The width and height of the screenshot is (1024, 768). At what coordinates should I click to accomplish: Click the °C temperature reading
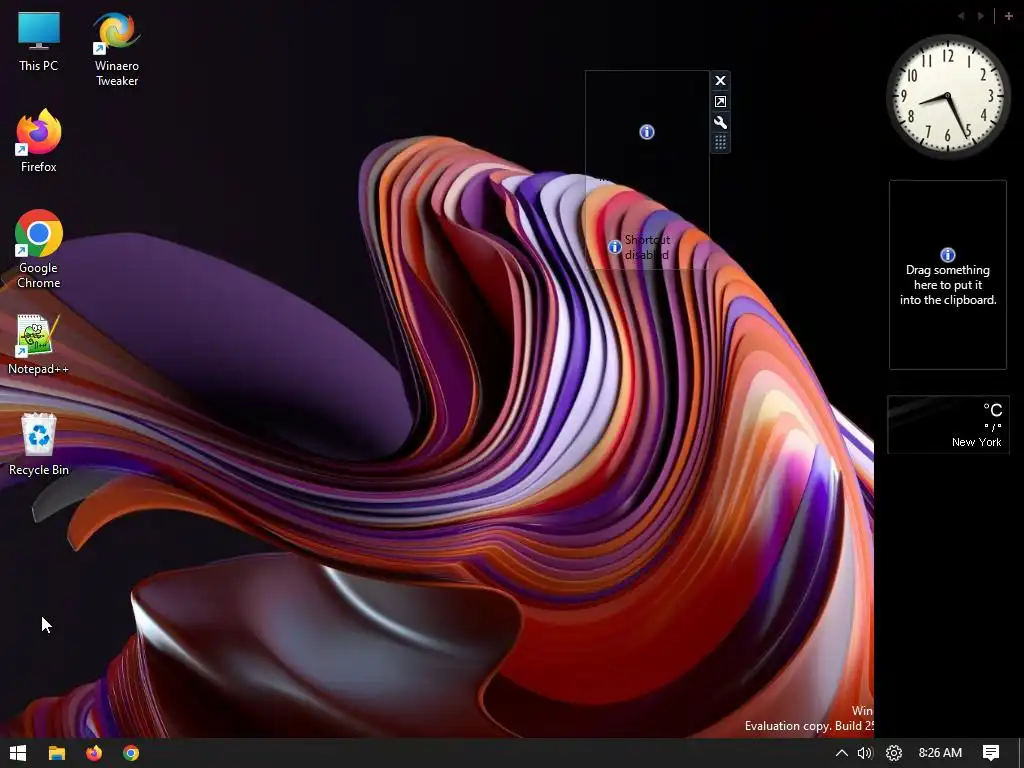(993, 410)
